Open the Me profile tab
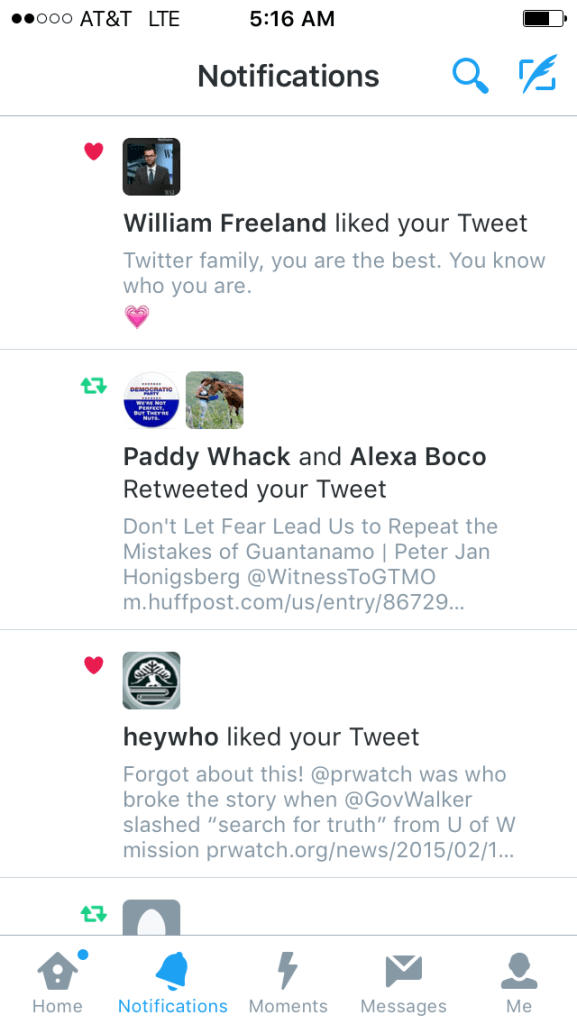The width and height of the screenshot is (577, 1024). (519, 981)
